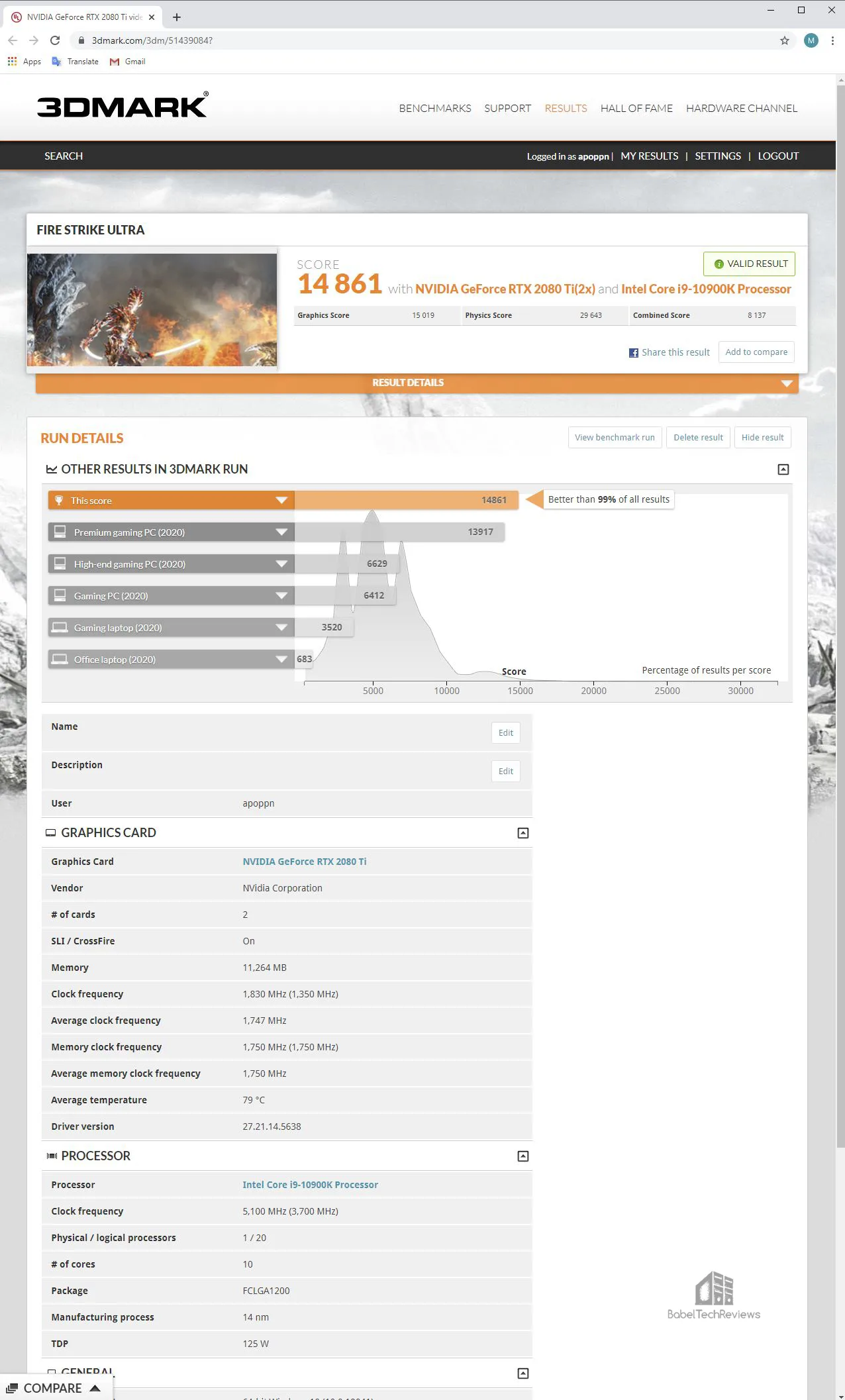The width and height of the screenshot is (845, 1400).
Task: Open the Hardware Channel menu
Action: pos(742,109)
